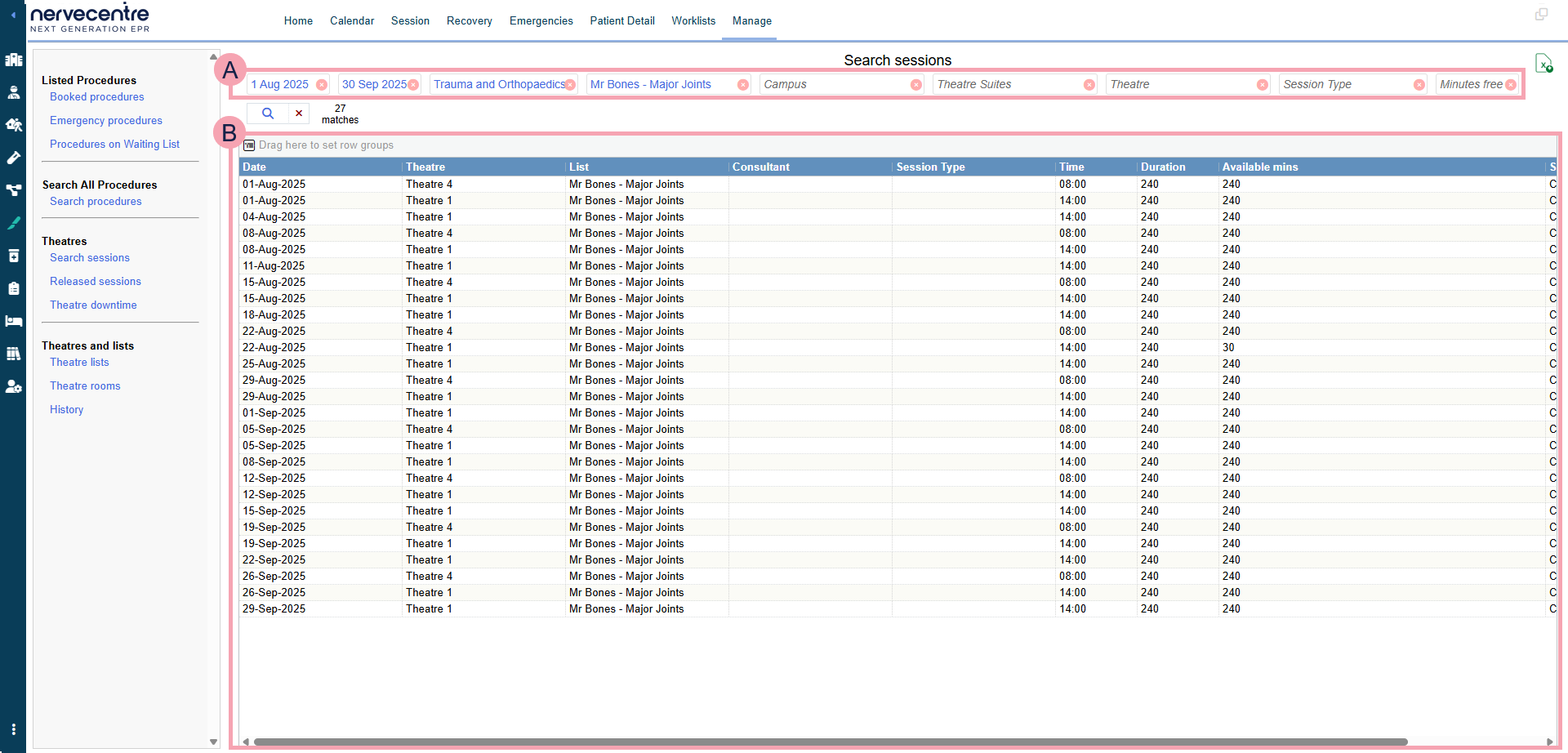Open the Worklists tab
1568x753 pixels.
693,21
